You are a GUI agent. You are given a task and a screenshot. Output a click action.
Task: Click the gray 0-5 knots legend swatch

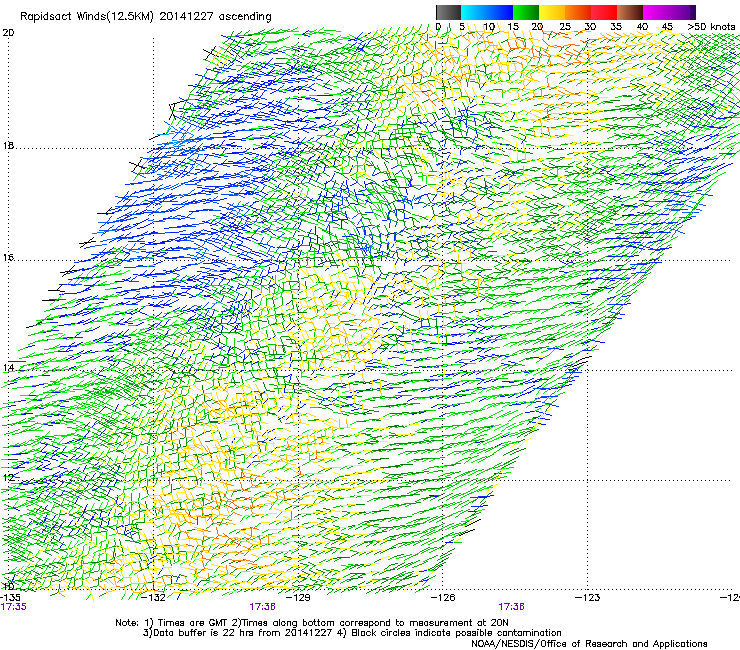tap(448, 12)
